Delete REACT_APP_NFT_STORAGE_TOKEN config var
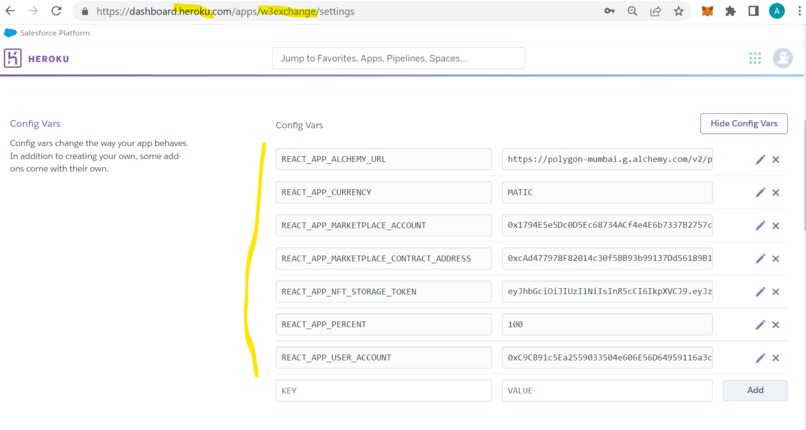The width and height of the screenshot is (806, 430). pyautogui.click(x=776, y=292)
